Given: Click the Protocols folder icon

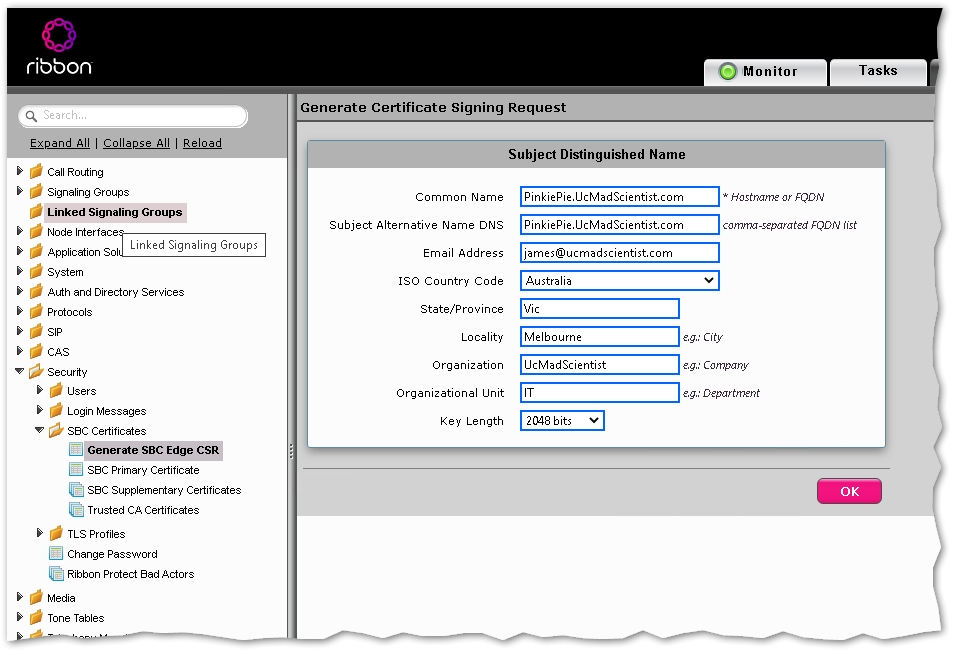Looking at the screenshot, I should [37, 311].
